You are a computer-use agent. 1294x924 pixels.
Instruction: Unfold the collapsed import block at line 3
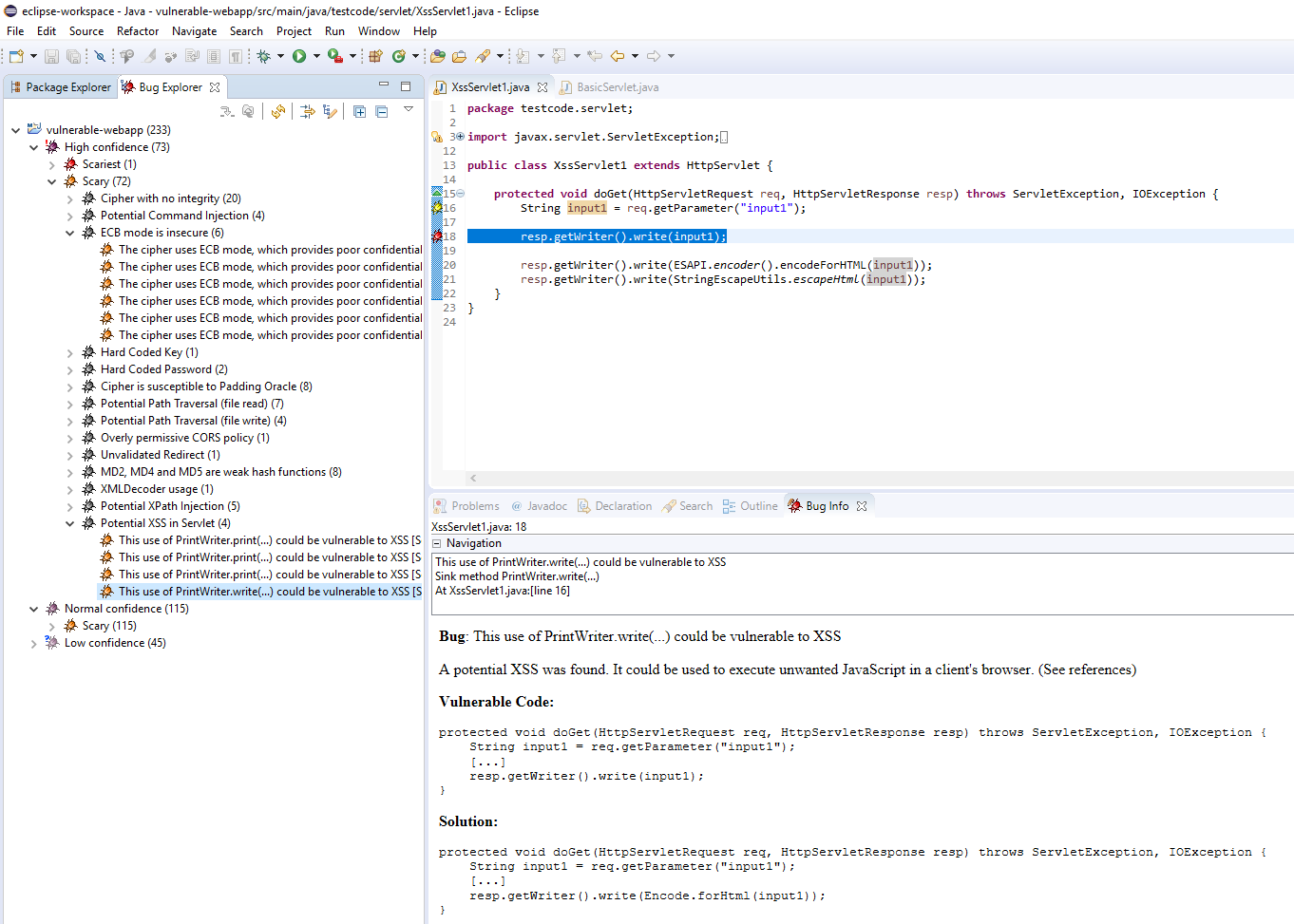[461, 137]
